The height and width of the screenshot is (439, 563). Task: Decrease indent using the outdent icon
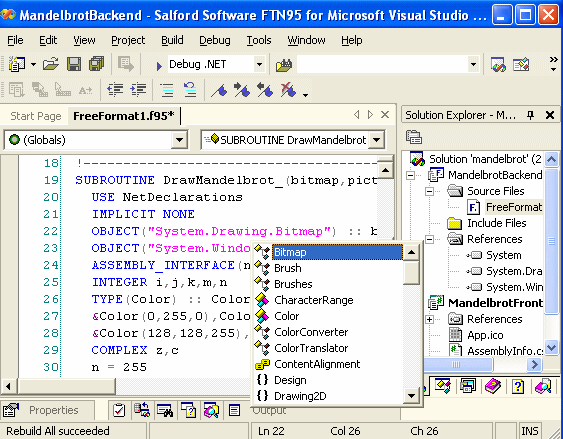[115, 89]
